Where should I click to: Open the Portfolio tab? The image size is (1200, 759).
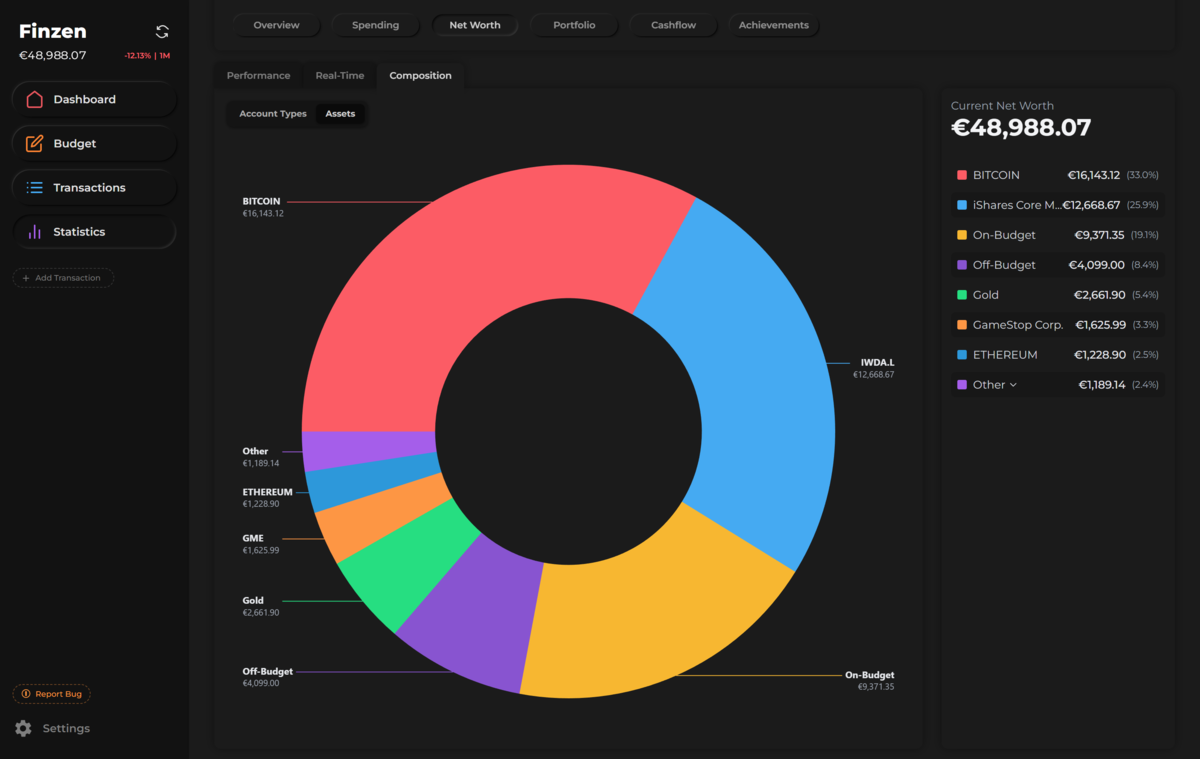point(574,25)
